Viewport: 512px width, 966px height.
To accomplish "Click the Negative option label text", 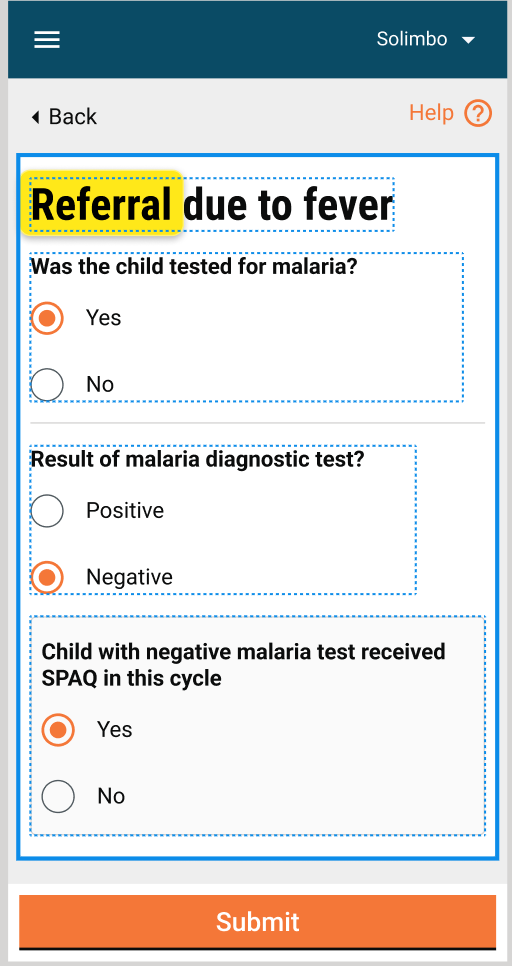I will (129, 577).
